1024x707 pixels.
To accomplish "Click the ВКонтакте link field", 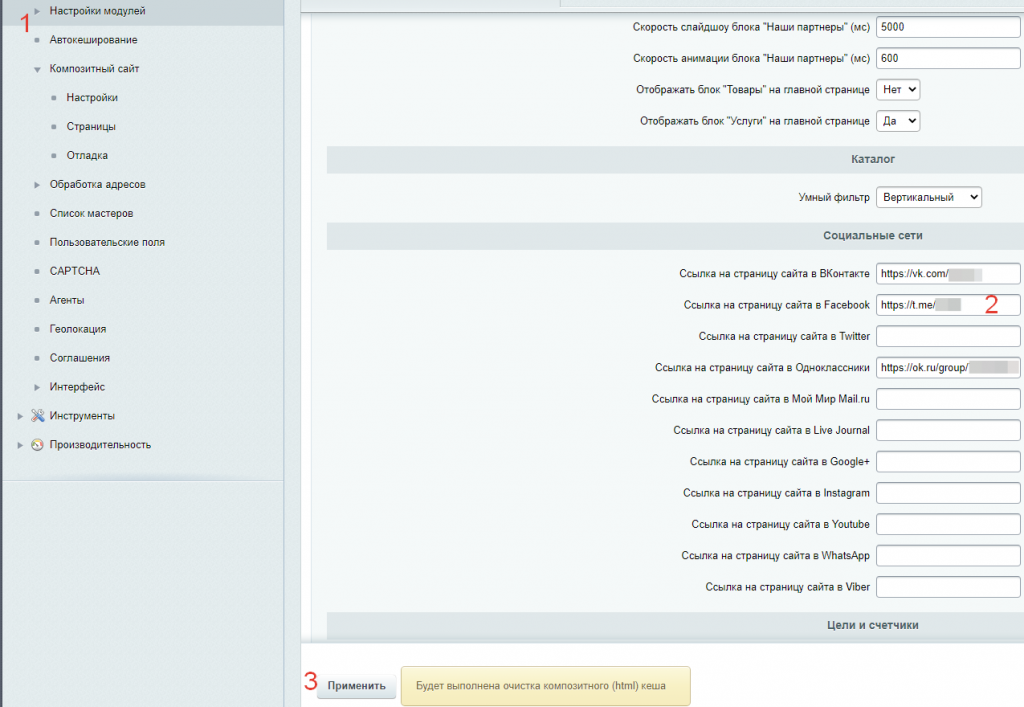I will [948, 274].
